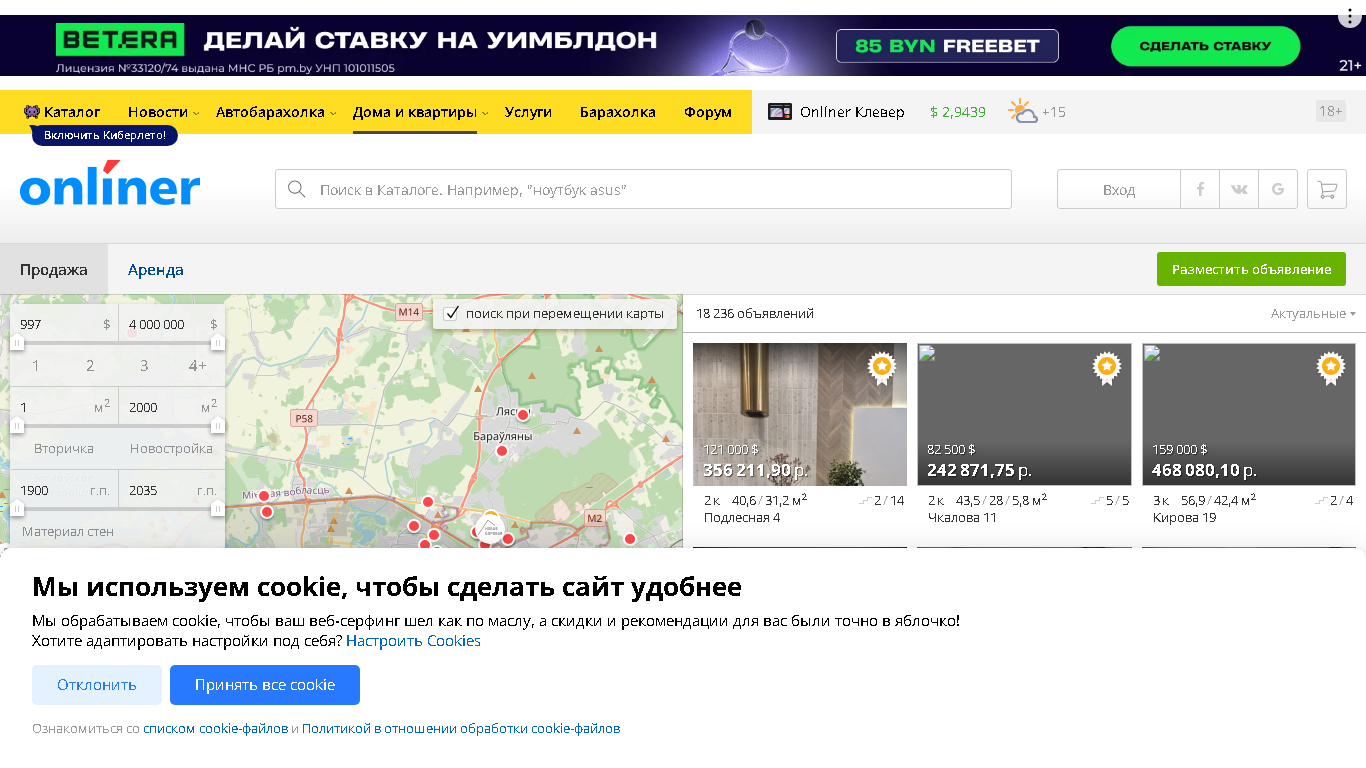Focus the maximum price field 4 000 000
The width and height of the screenshot is (1366, 768).
[x=172, y=324]
